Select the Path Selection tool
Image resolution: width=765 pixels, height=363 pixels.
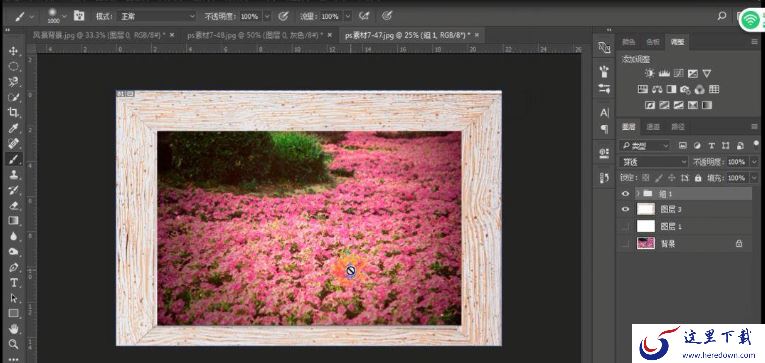[13, 298]
